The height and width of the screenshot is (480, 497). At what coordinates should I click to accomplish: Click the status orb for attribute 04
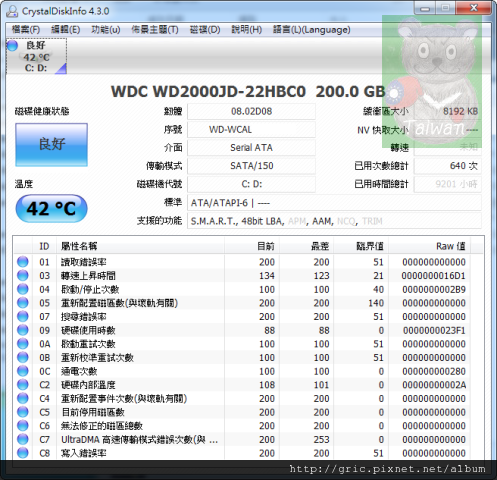23,289
